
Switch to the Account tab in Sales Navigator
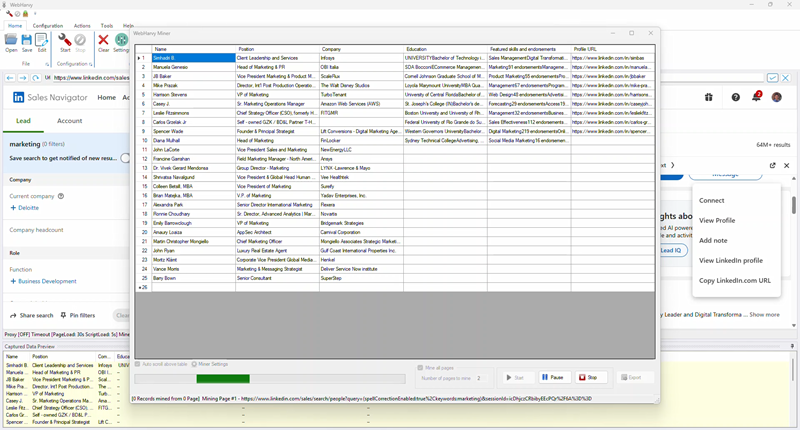(69, 121)
